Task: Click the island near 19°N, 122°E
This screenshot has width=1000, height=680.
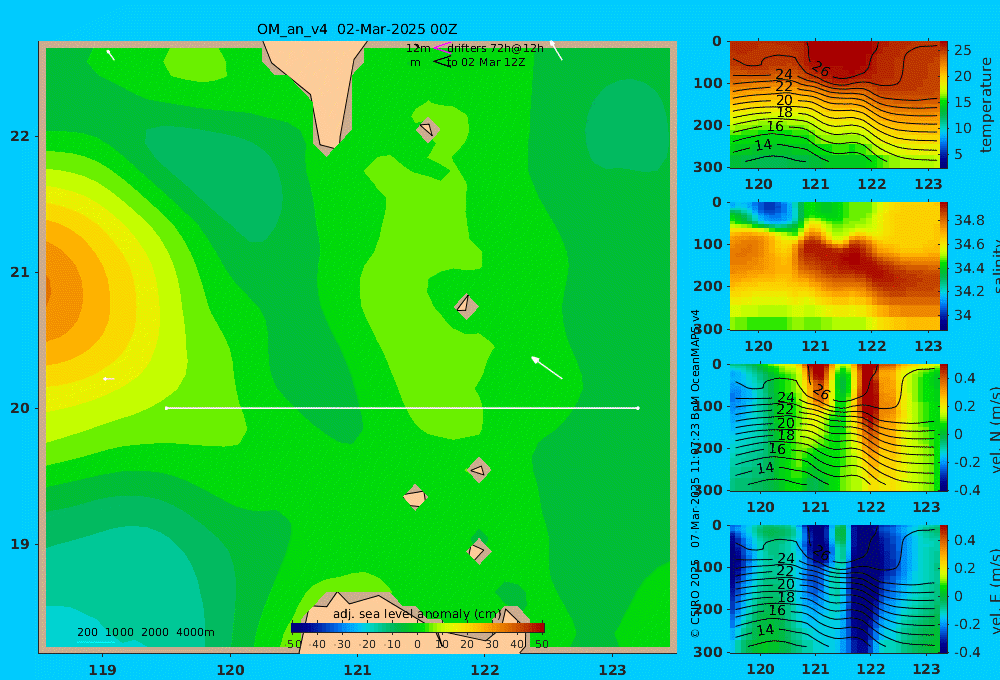Action: pyautogui.click(x=478, y=551)
